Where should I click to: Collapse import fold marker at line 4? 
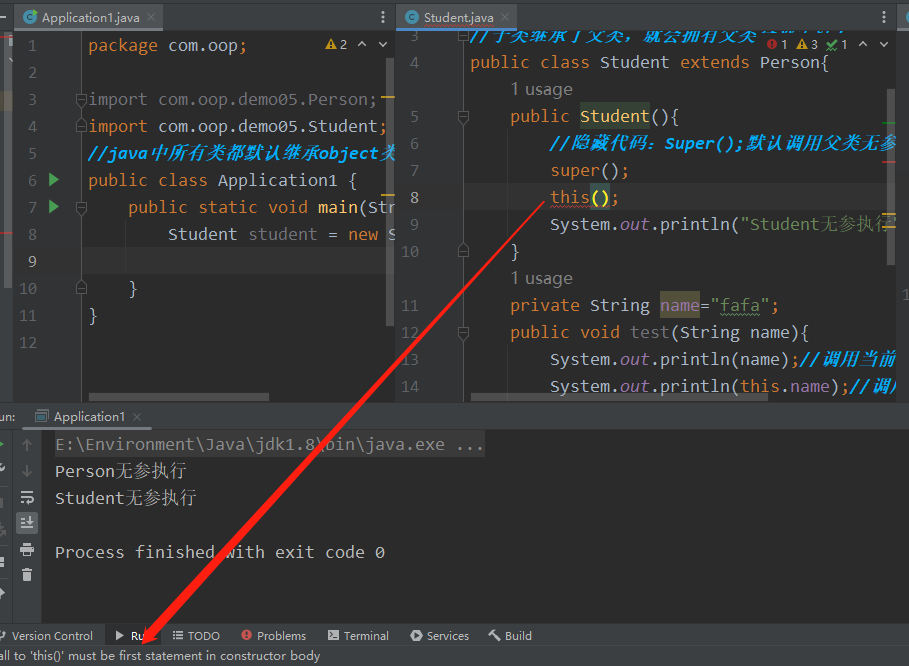pos(81,126)
